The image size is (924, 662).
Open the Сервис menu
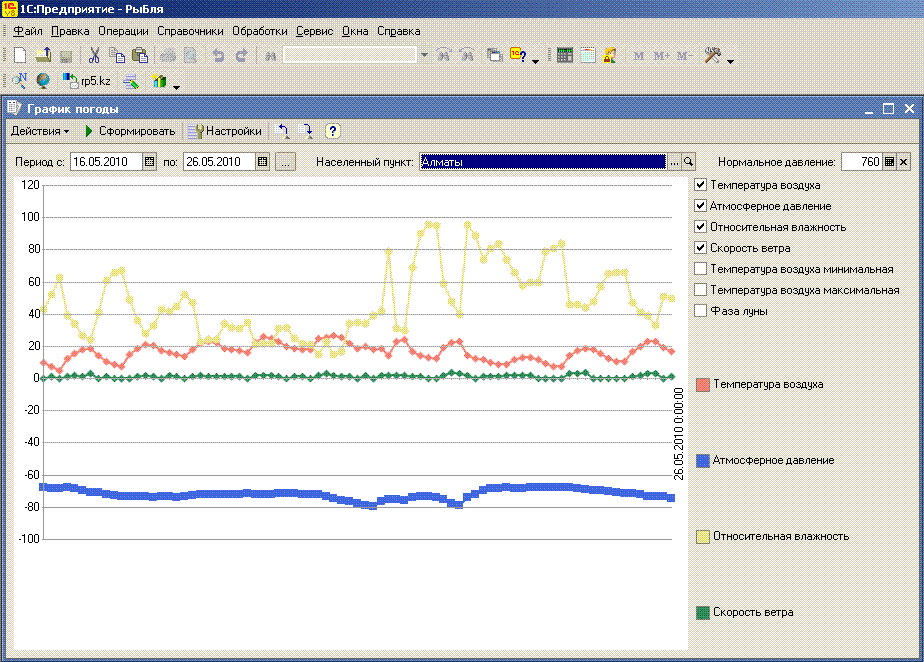point(315,31)
